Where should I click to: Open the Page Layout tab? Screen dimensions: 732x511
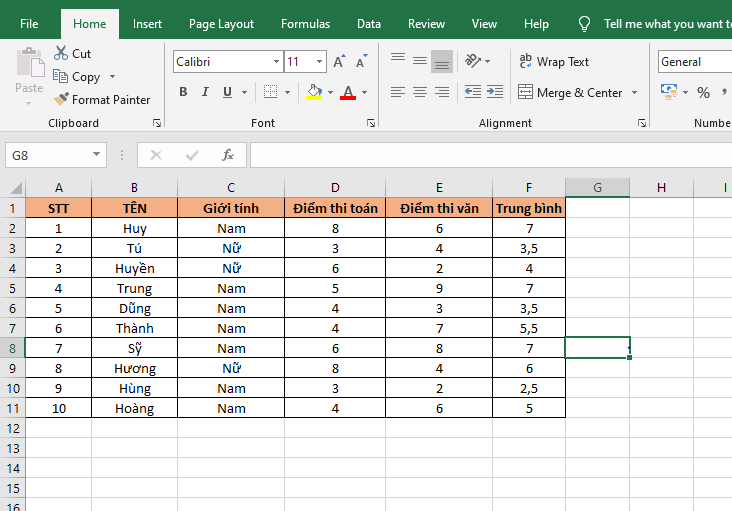221,24
